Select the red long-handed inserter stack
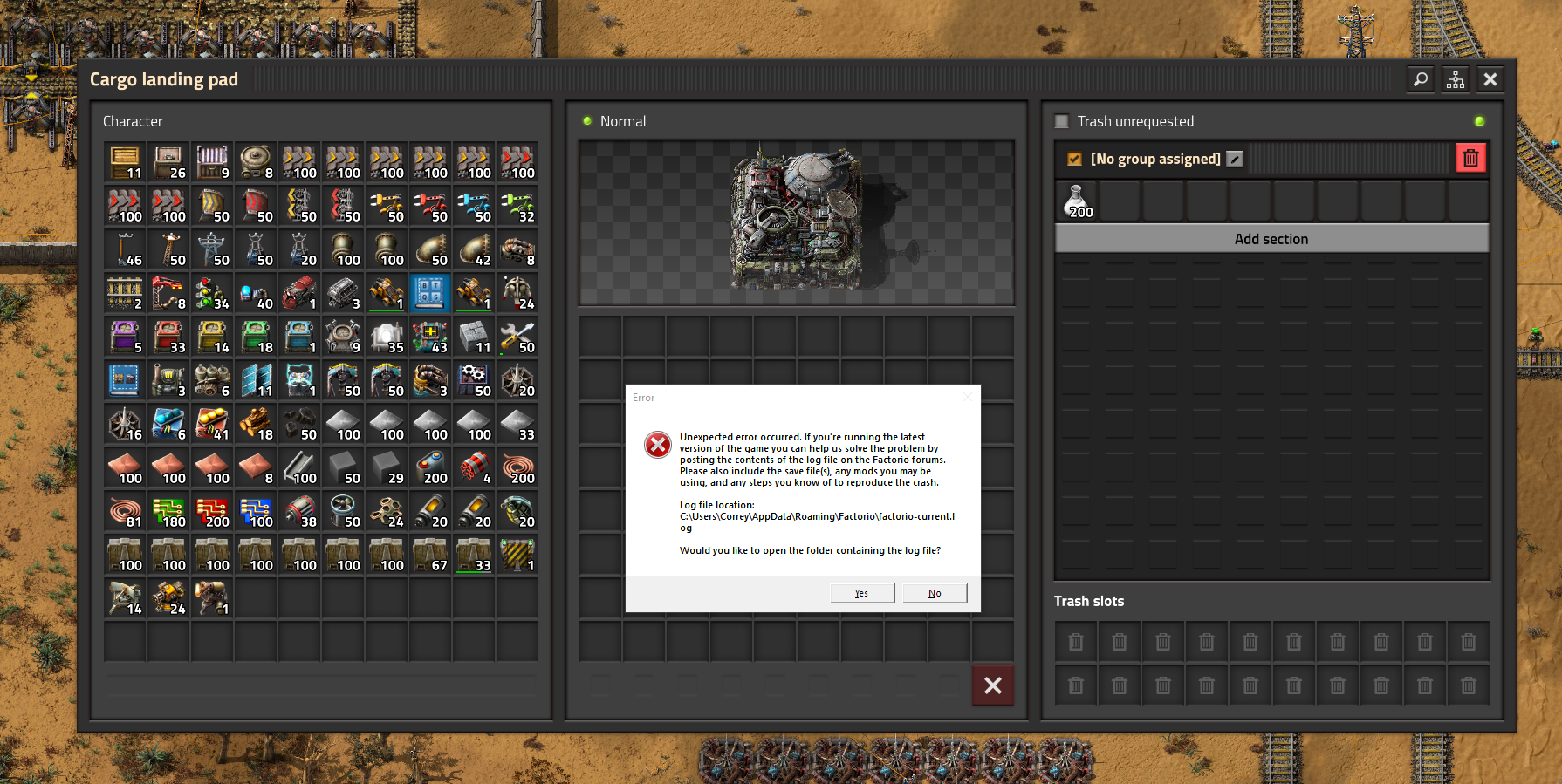Image resolution: width=1562 pixels, height=784 pixels. tap(430, 206)
